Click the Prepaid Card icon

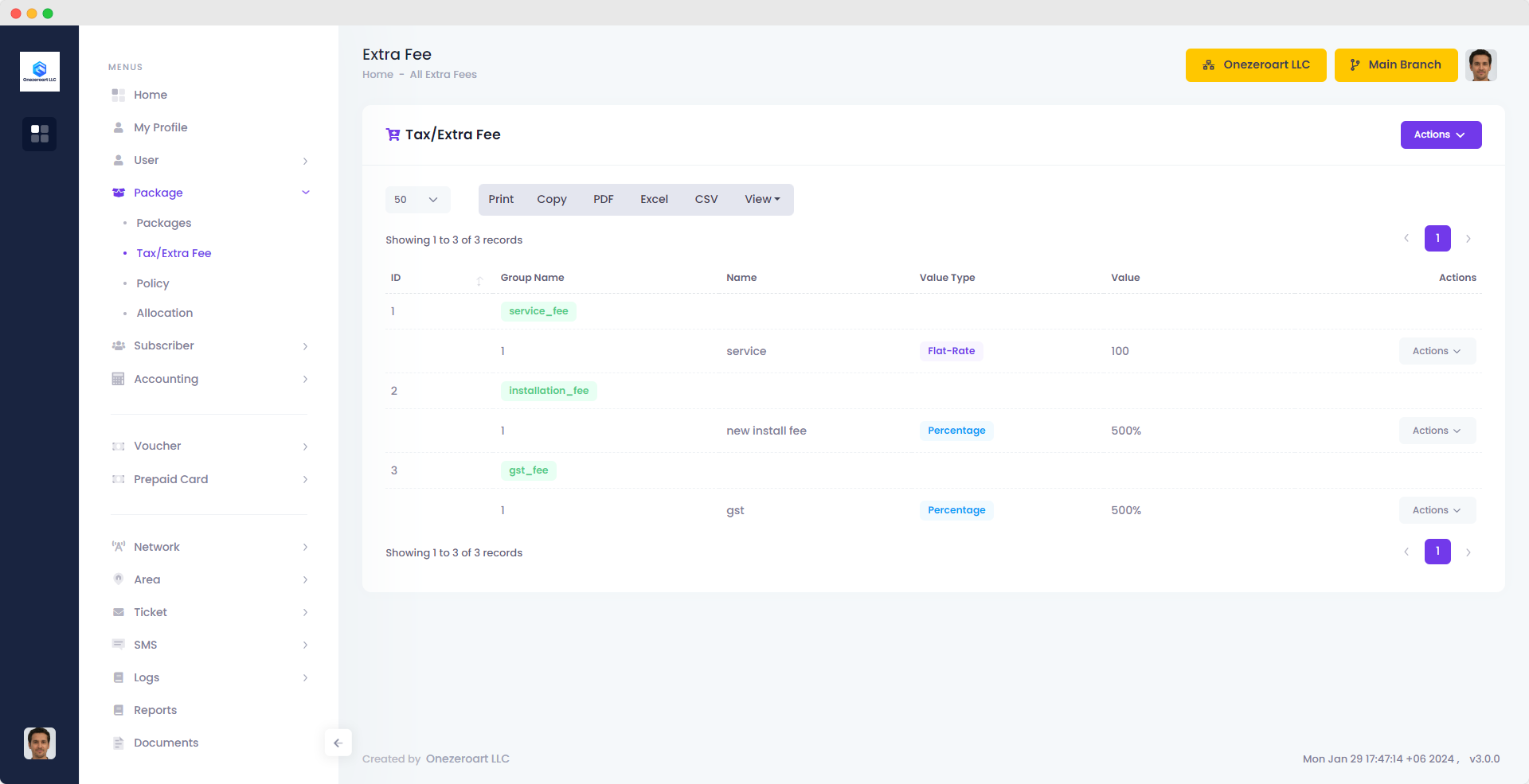coord(119,479)
